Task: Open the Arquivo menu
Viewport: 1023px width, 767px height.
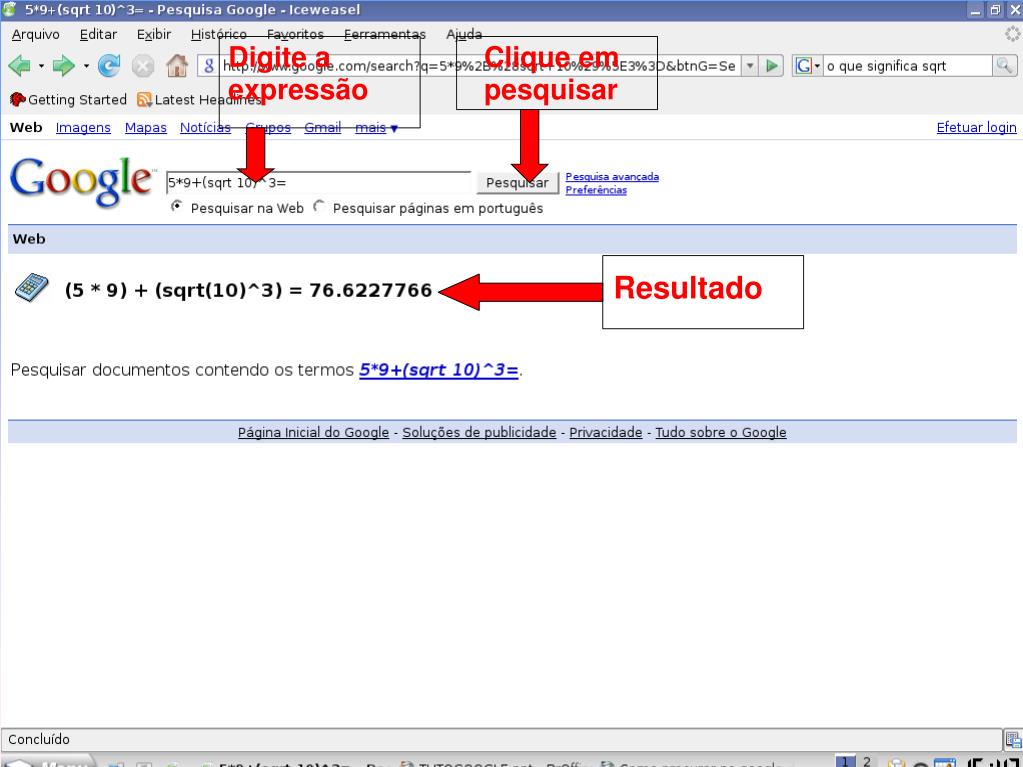Action: pyautogui.click(x=36, y=35)
